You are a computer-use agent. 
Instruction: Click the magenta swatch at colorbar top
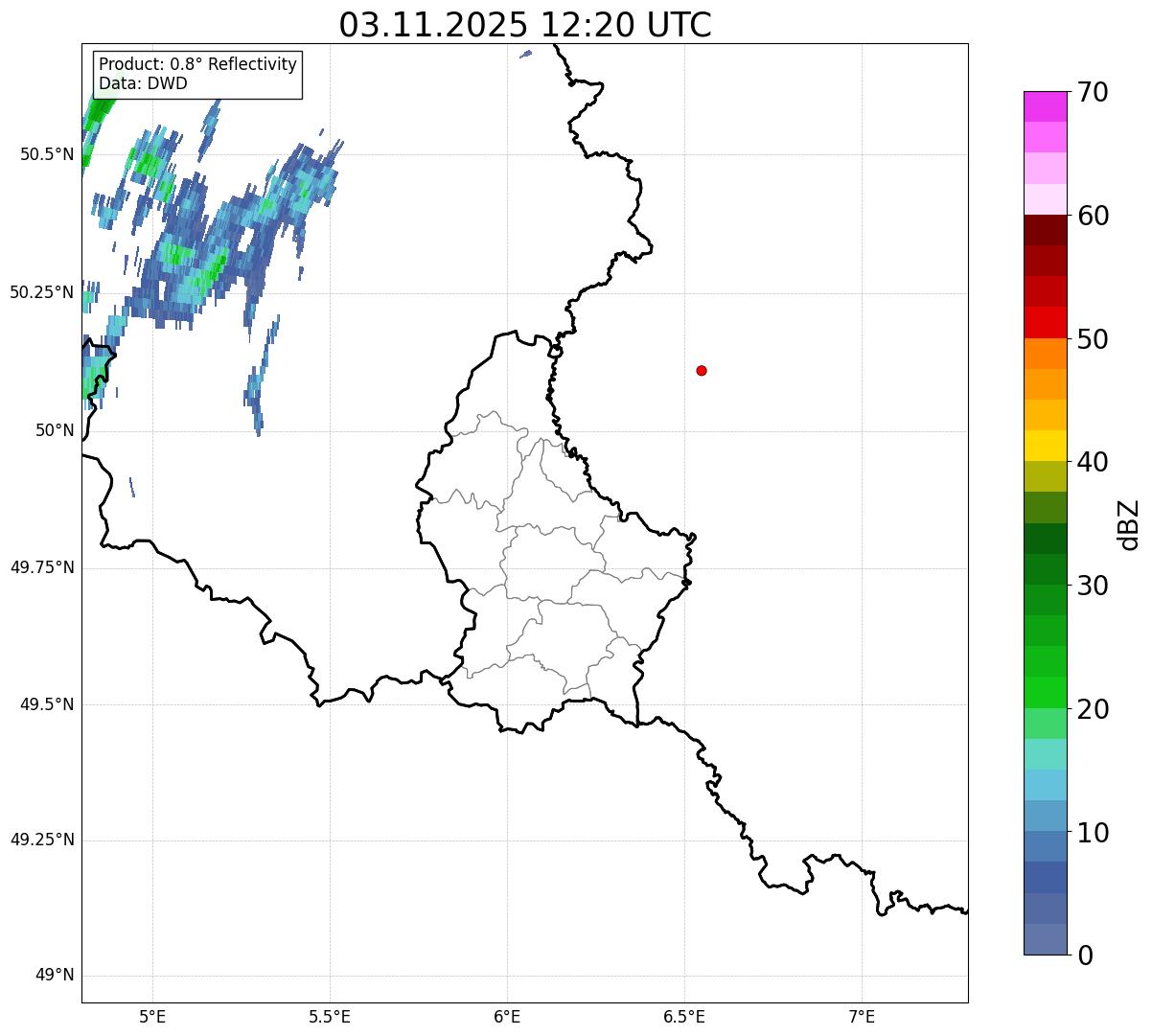tap(1046, 106)
